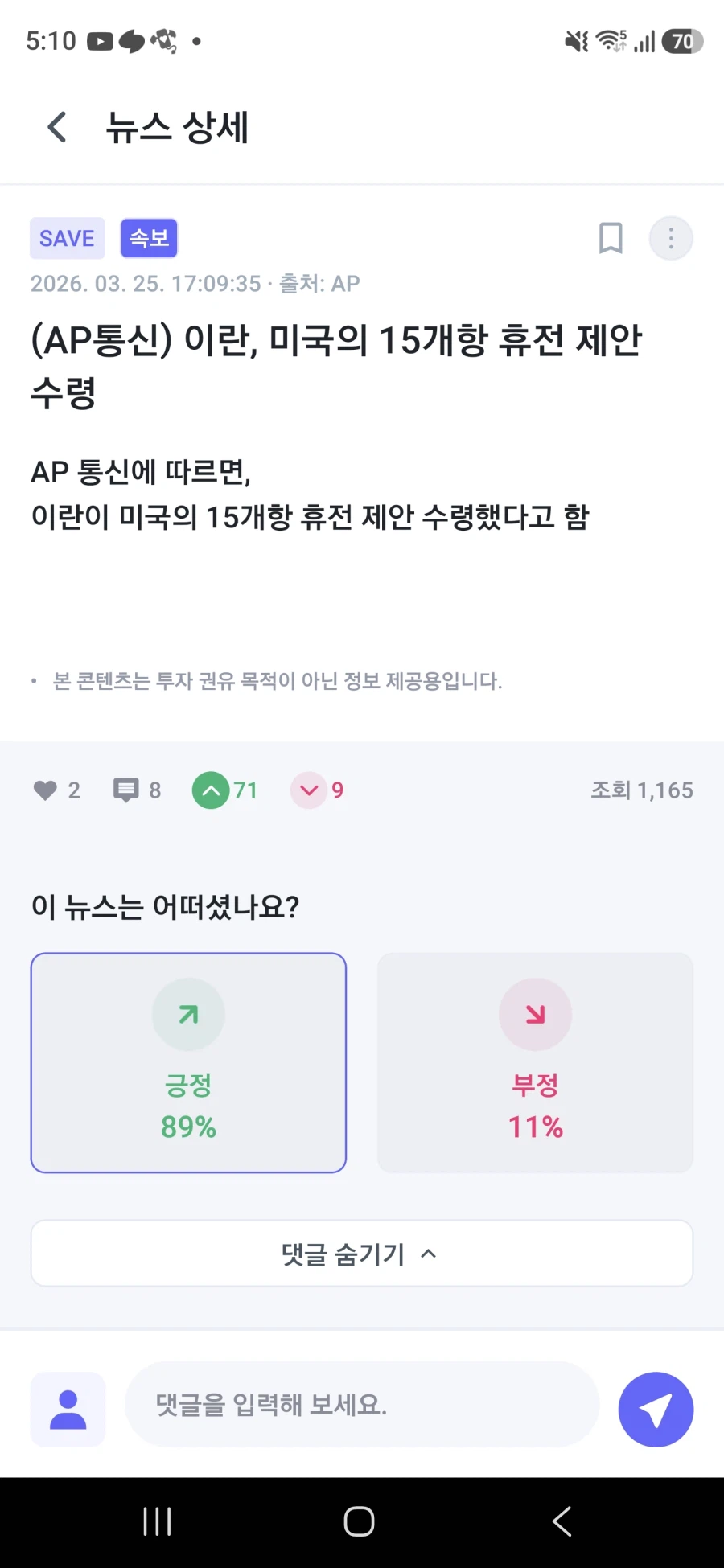The width and height of the screenshot is (724, 1568).
Task: Collapse comments with 댓글 숨기기
Action: (x=360, y=1253)
